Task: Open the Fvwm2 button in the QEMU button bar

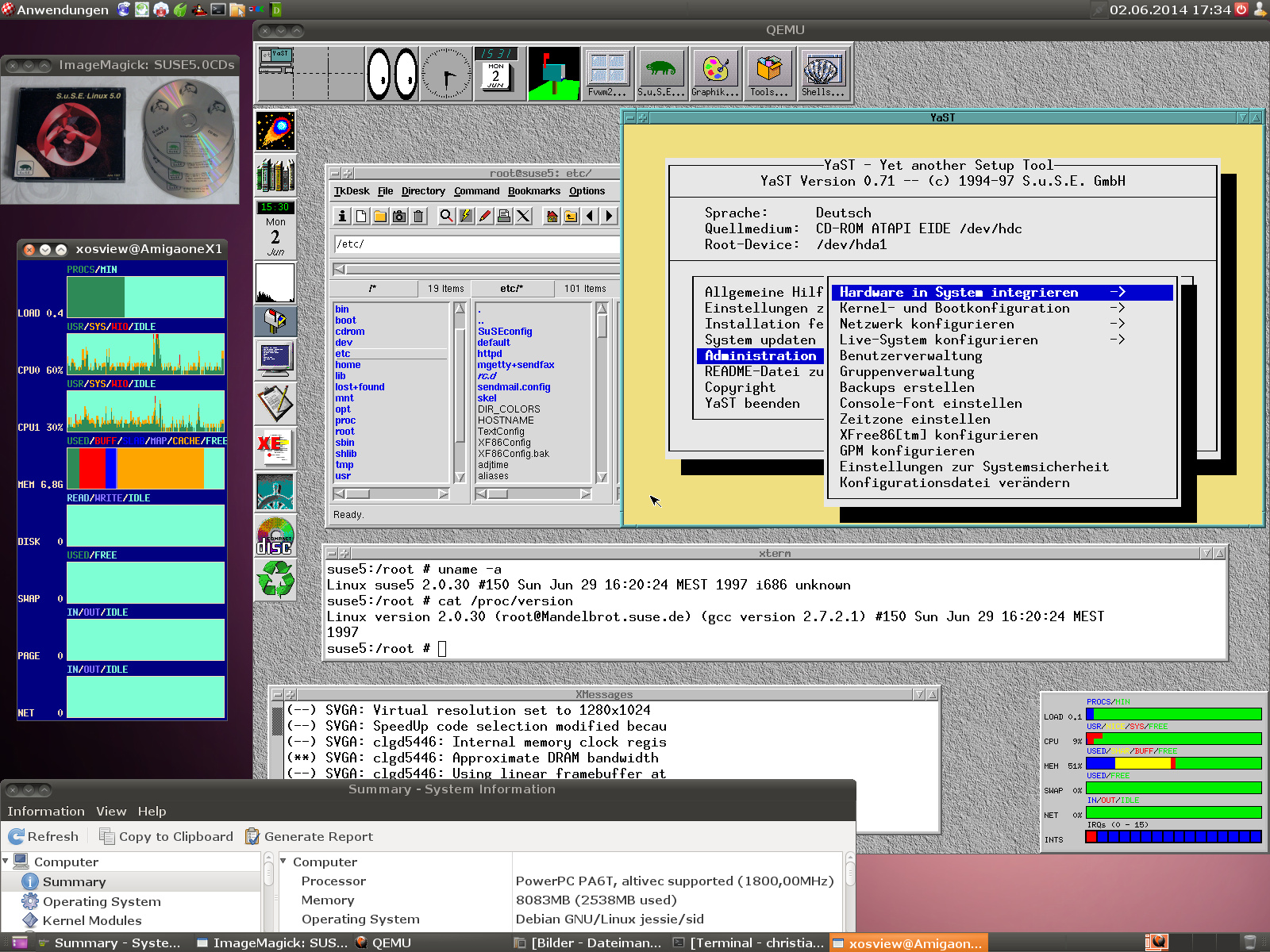Action: [607, 73]
